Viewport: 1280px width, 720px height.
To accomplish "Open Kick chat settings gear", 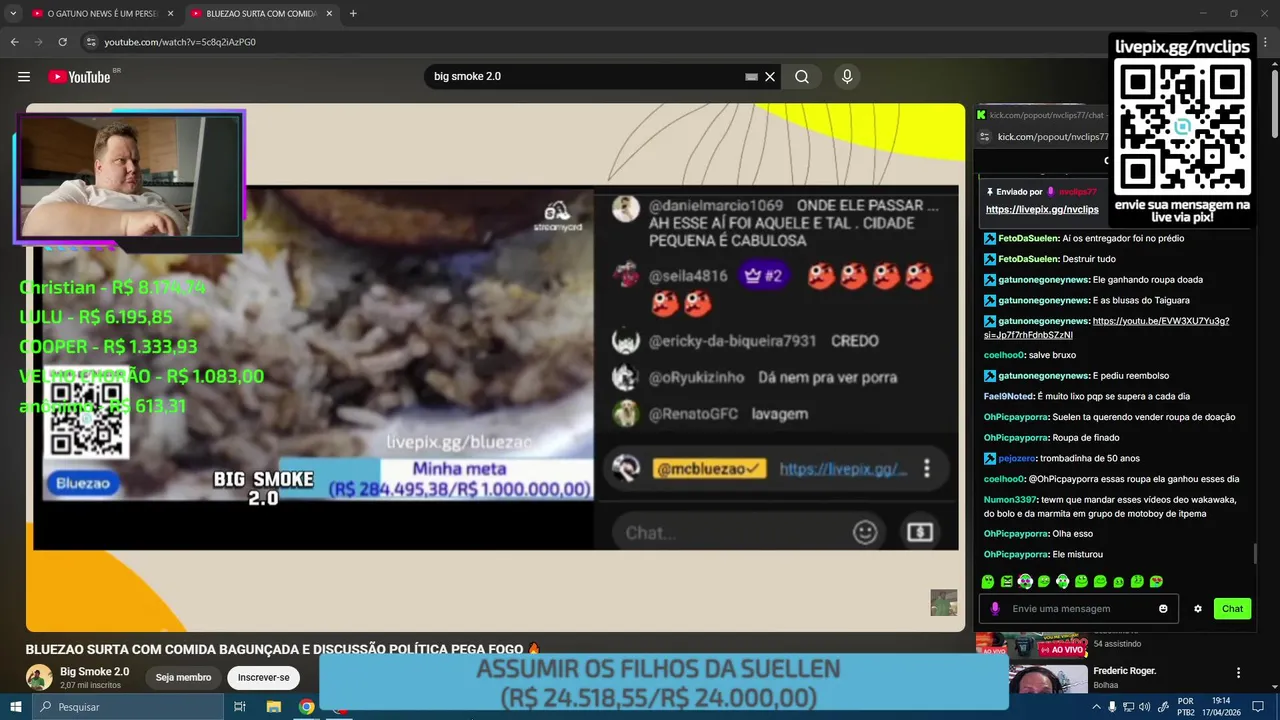I will pos(1198,608).
